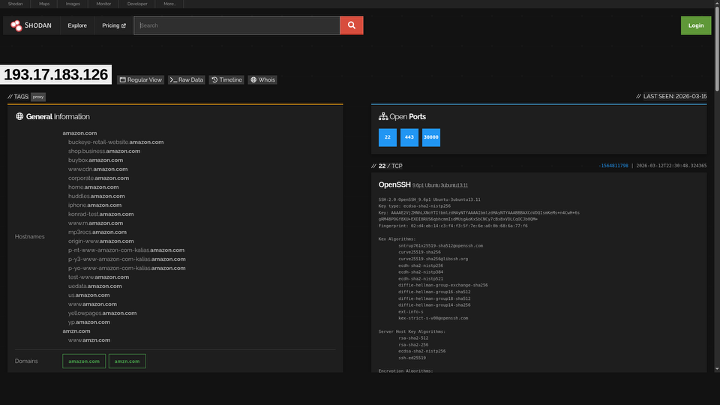Click the Explore navigation link
The width and height of the screenshot is (720, 406).
coord(77,25)
